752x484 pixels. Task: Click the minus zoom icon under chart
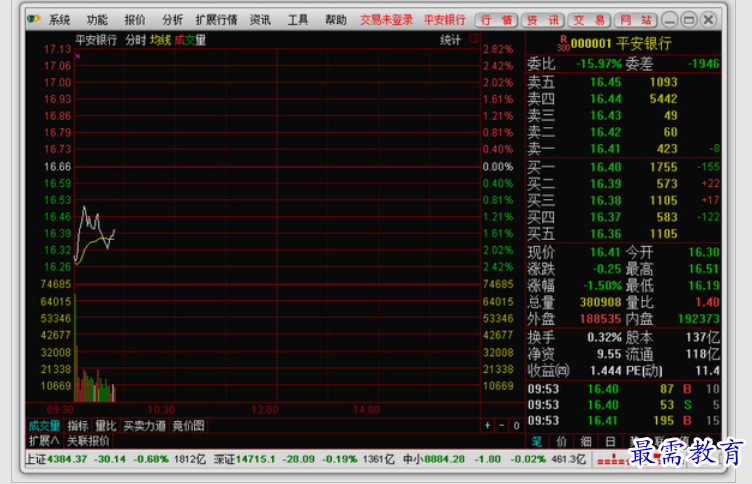[x=502, y=425]
